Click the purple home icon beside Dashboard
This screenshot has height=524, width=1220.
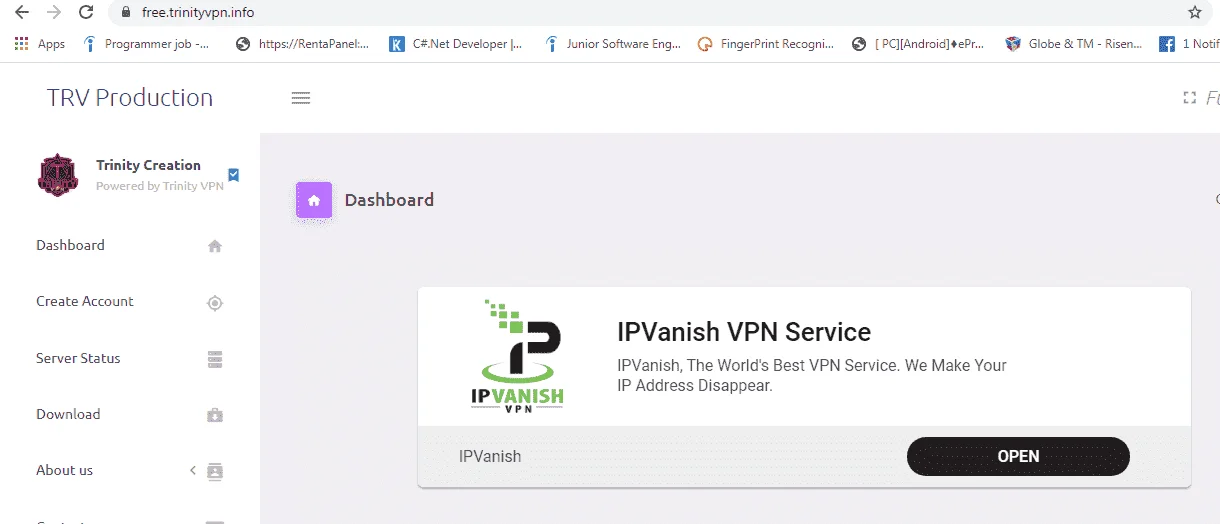click(314, 200)
